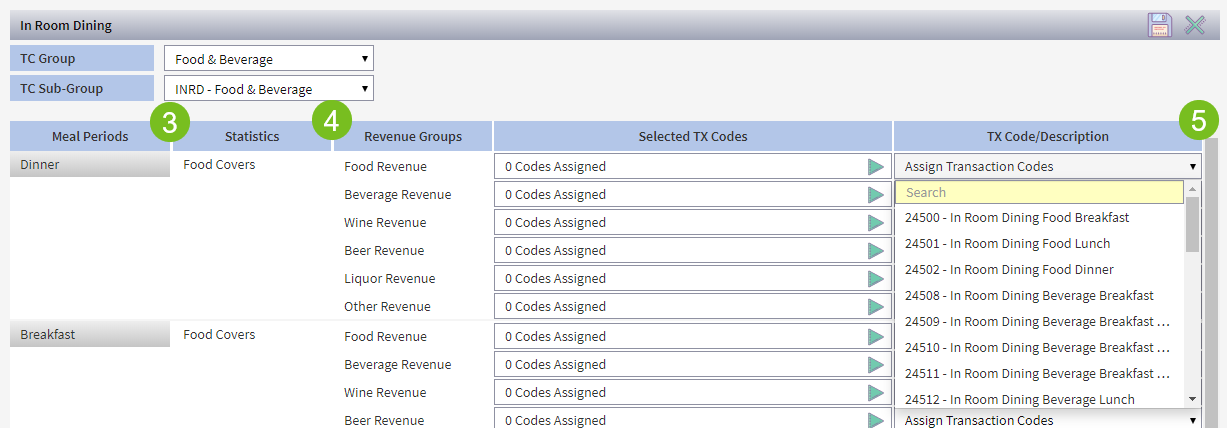
Task: Expand the TC Sub-Group dropdown
Action: click(268, 89)
